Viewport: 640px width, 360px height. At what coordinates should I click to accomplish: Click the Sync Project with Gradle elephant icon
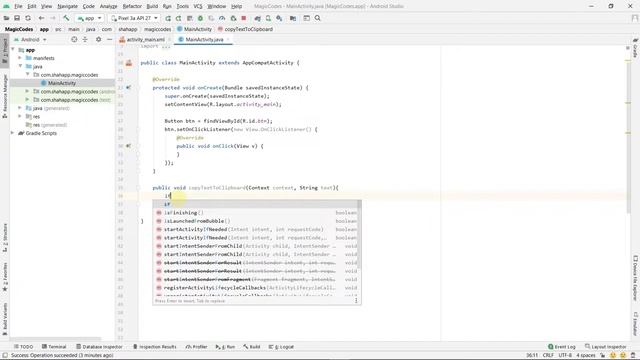tap(258, 18)
